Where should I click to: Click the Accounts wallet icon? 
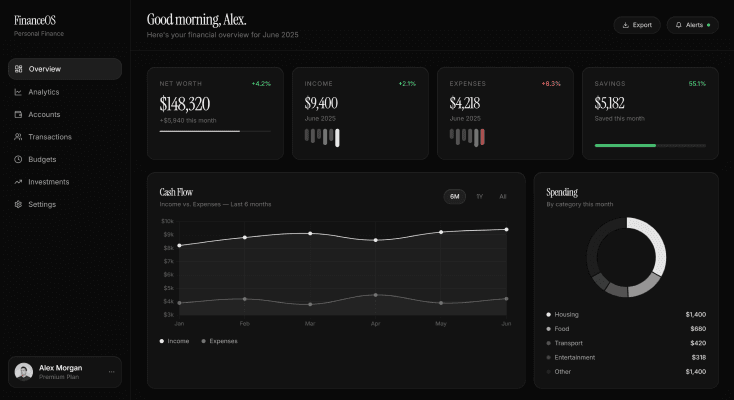click(18, 114)
